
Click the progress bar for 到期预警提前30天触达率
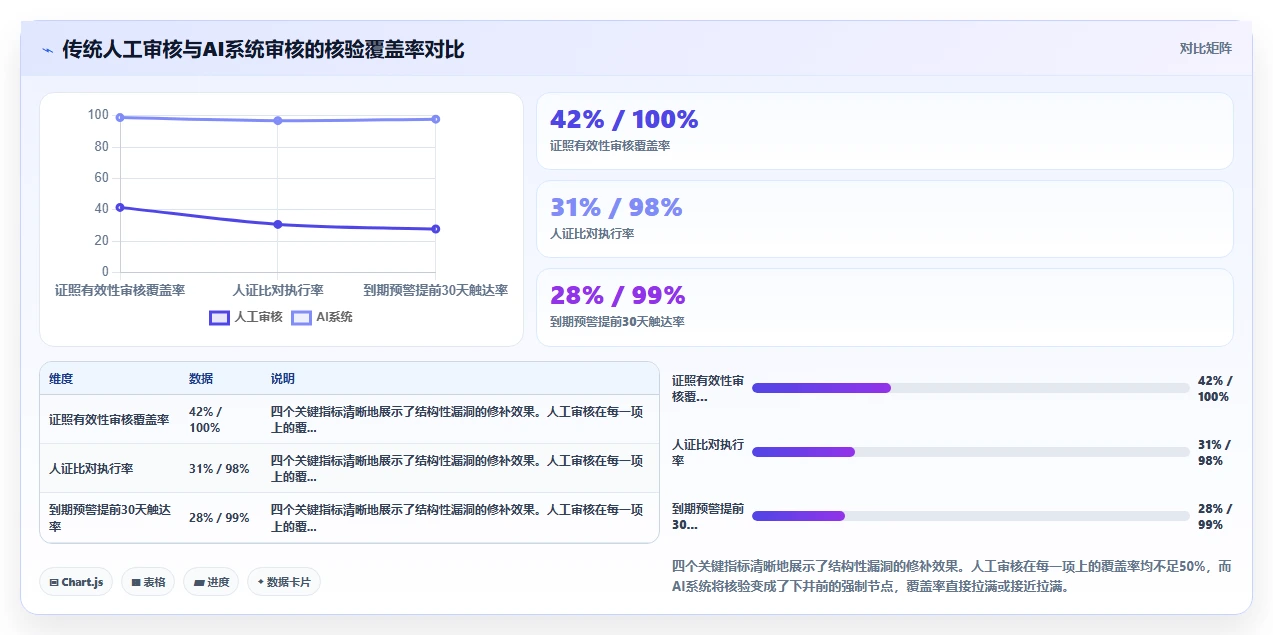point(970,516)
